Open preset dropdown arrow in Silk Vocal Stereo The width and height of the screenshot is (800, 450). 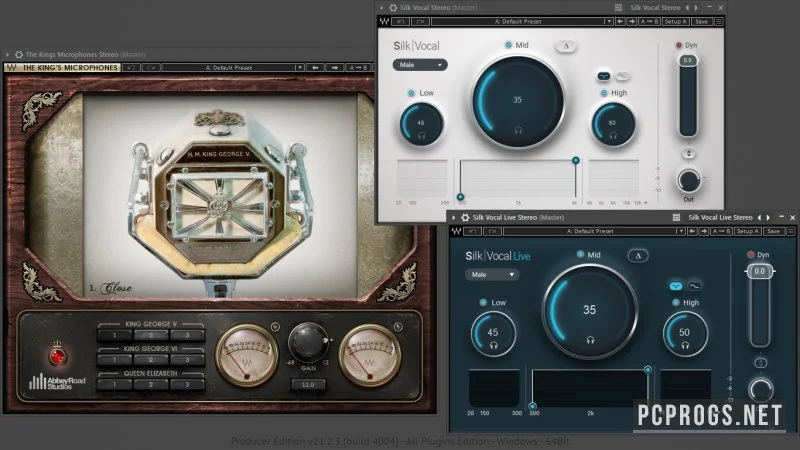(x=607, y=21)
